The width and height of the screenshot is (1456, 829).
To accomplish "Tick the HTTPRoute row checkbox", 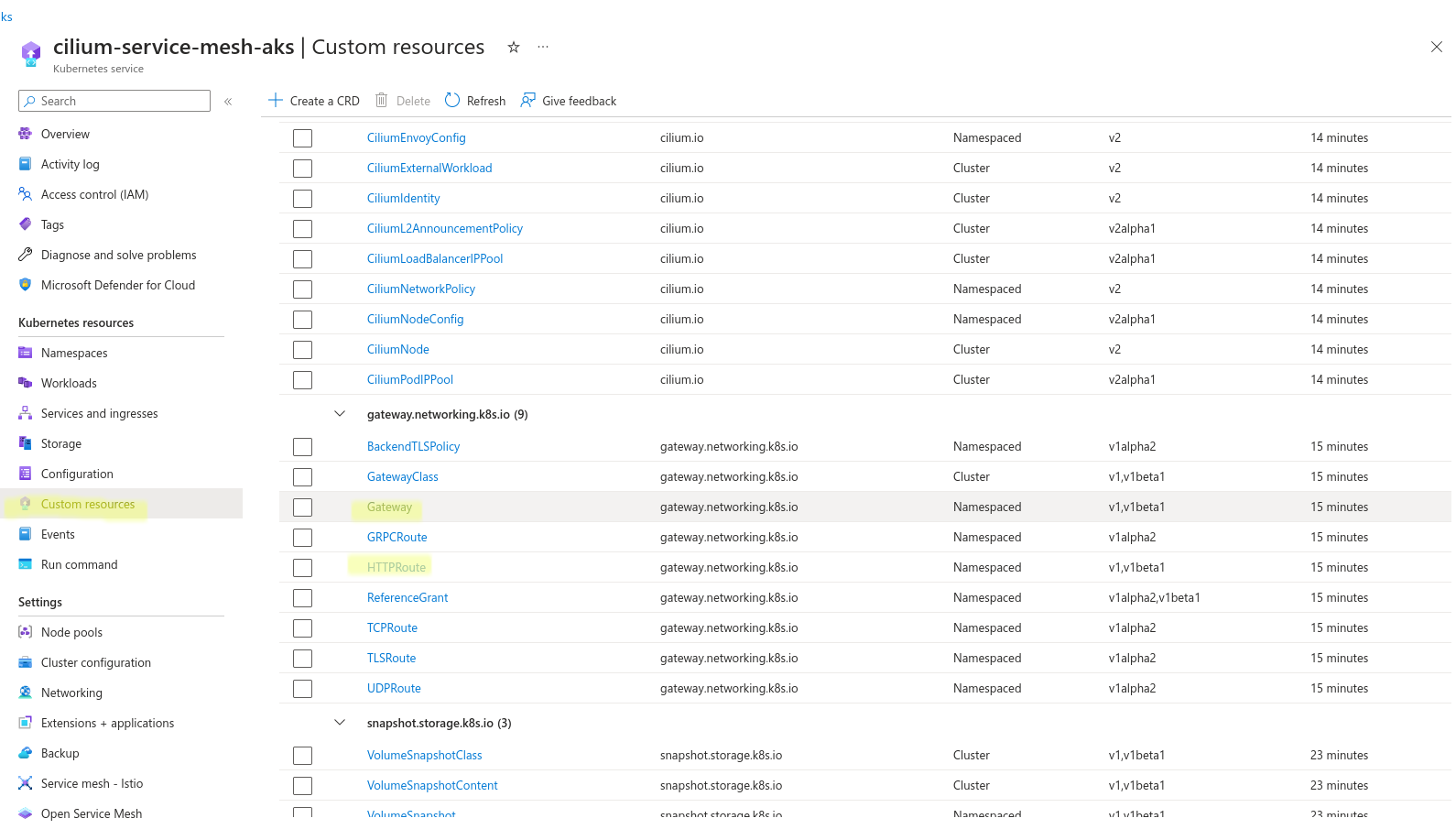I will tap(302, 568).
